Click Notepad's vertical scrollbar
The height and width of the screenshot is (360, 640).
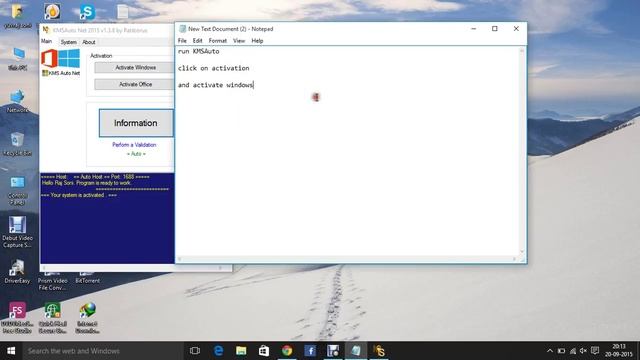(522, 151)
